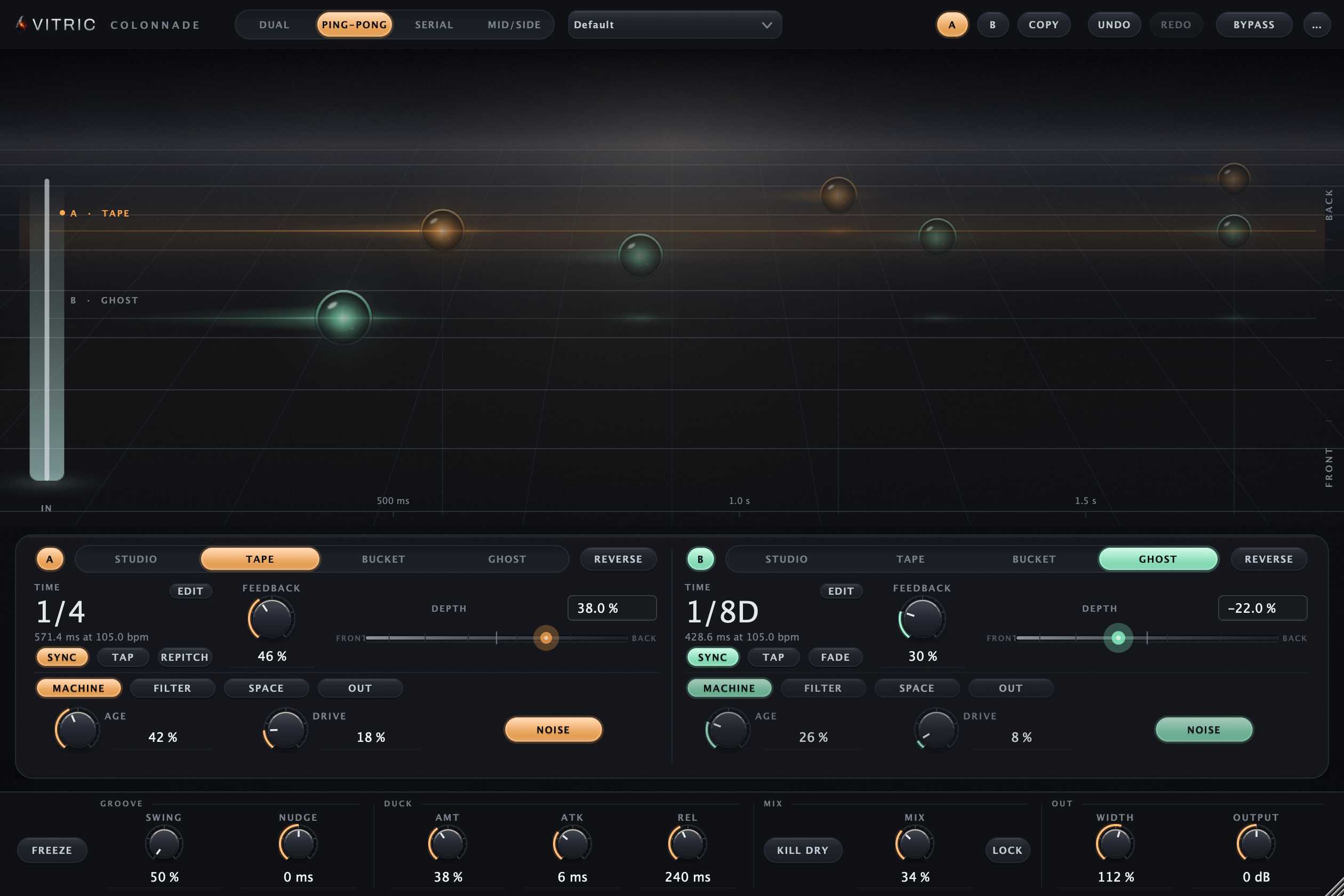Image resolution: width=1344 pixels, height=896 pixels.
Task: Click channel B Depth slider handle
Action: (1118, 638)
